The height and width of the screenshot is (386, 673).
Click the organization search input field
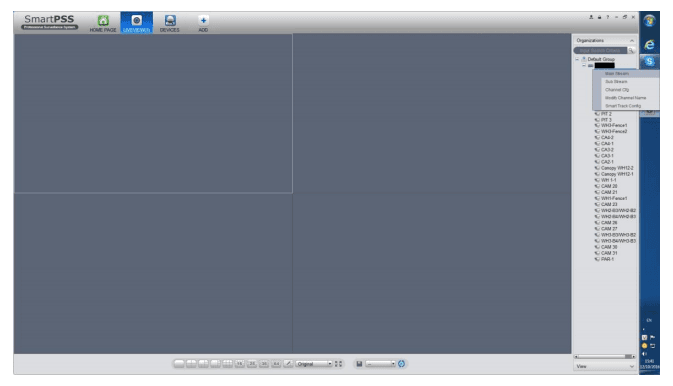coord(600,51)
